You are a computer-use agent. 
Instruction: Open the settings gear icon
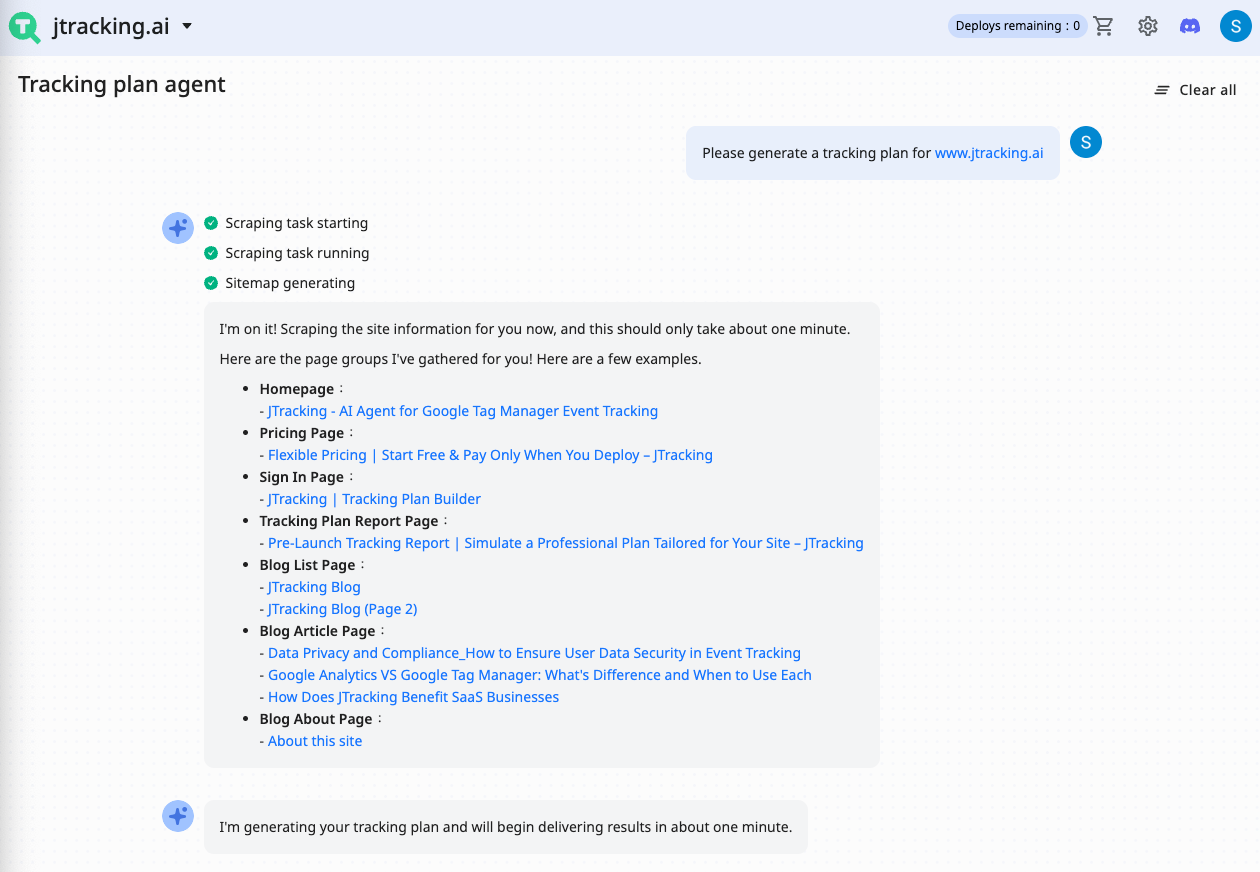1148,26
